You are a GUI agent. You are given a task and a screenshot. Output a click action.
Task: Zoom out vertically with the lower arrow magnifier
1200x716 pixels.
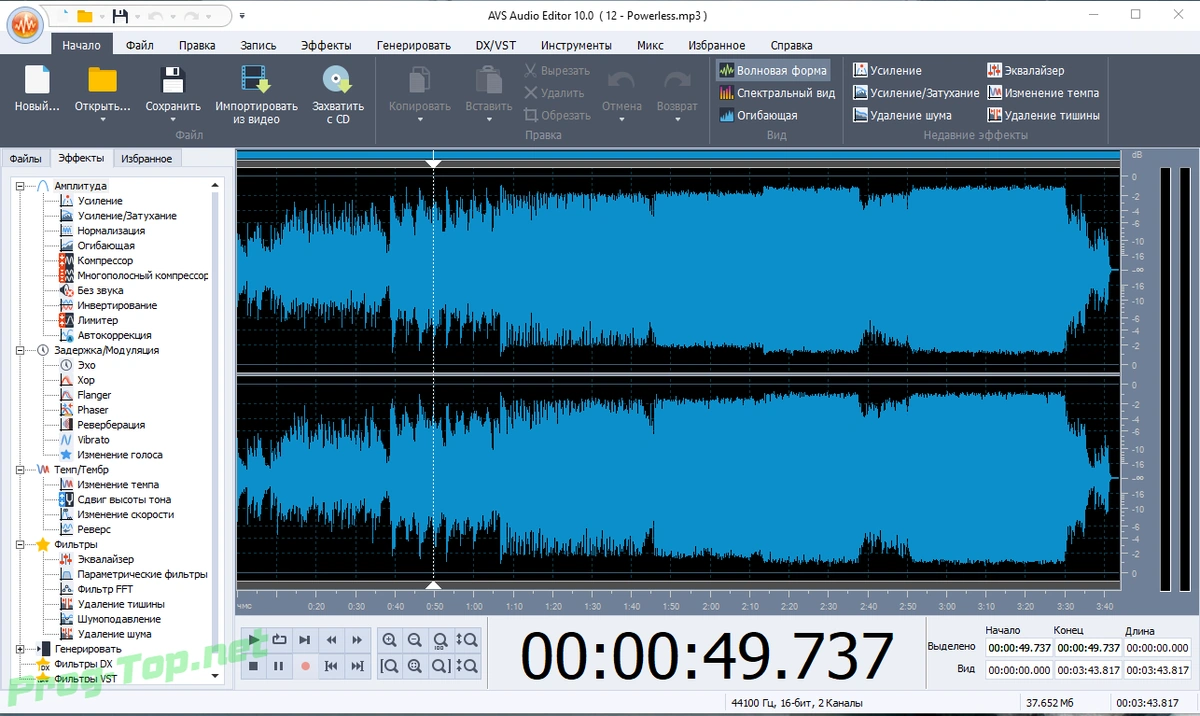(466, 666)
